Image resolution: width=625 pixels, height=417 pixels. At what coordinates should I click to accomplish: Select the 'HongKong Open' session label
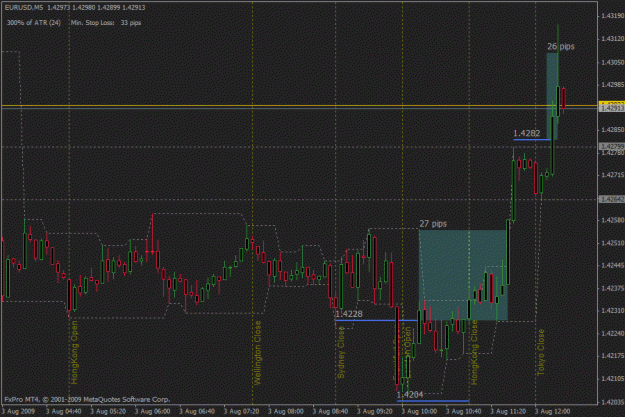click(x=75, y=352)
